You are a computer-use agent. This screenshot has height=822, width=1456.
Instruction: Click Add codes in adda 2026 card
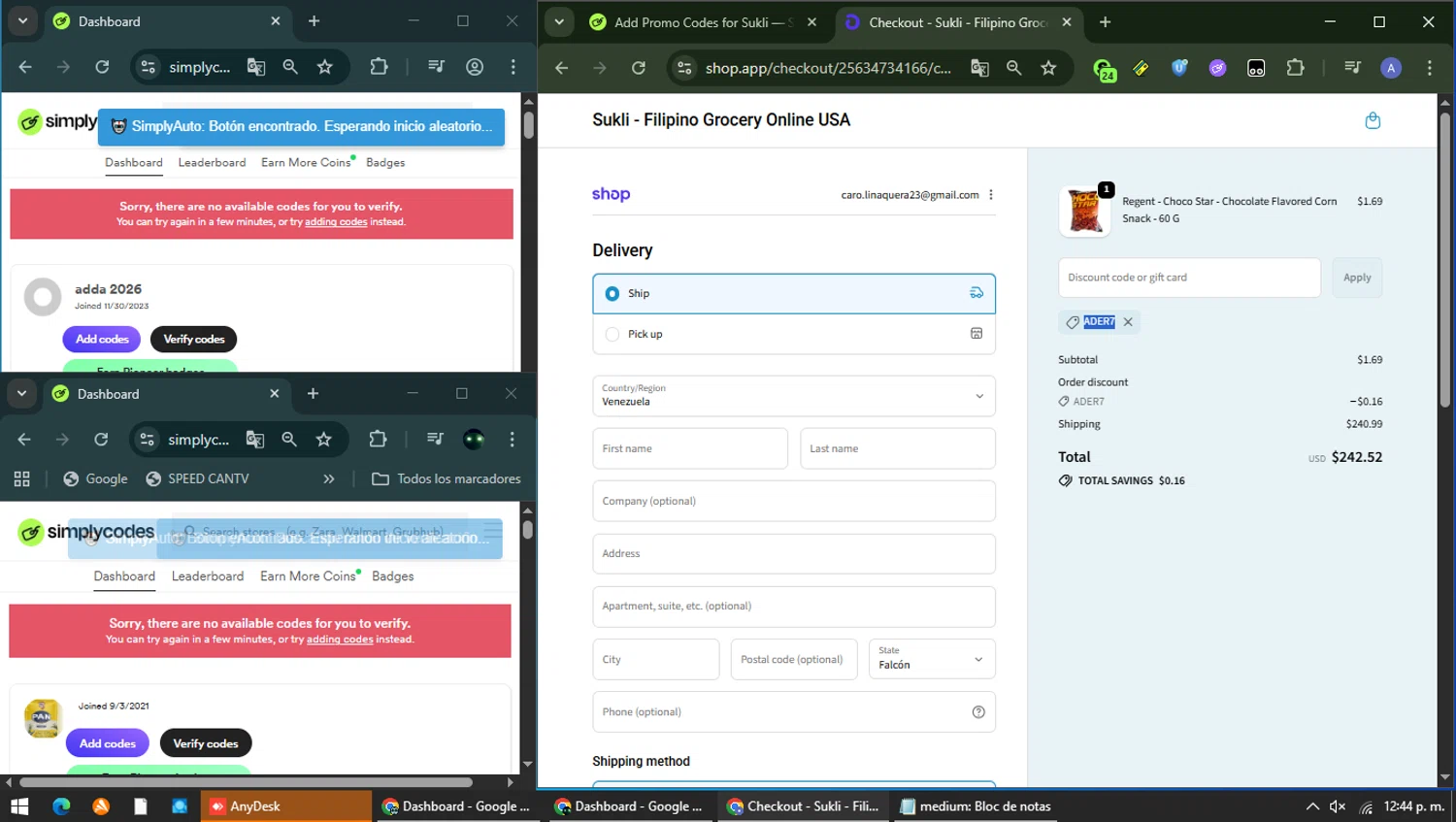tap(102, 340)
